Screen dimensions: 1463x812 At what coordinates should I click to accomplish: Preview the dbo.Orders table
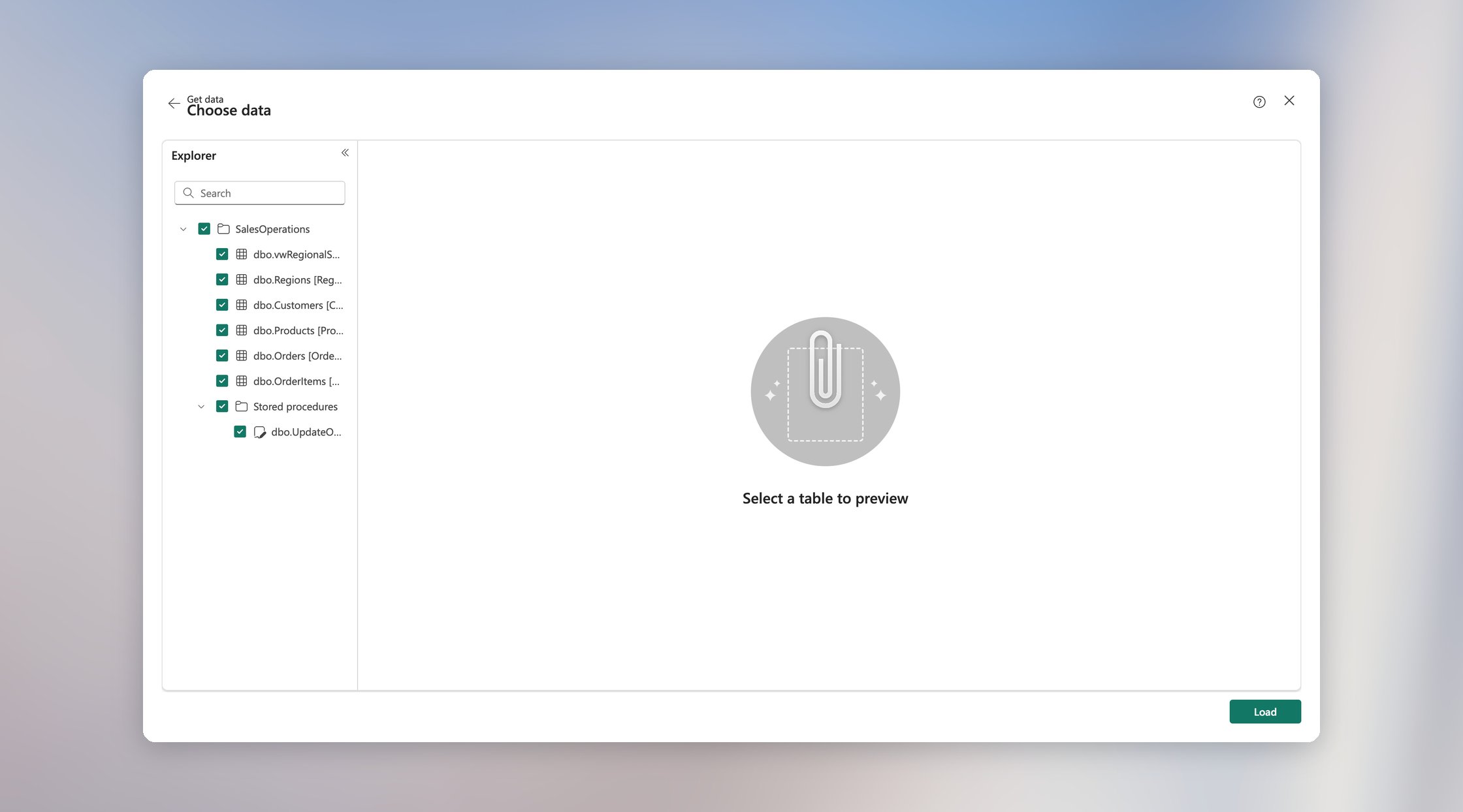click(298, 356)
